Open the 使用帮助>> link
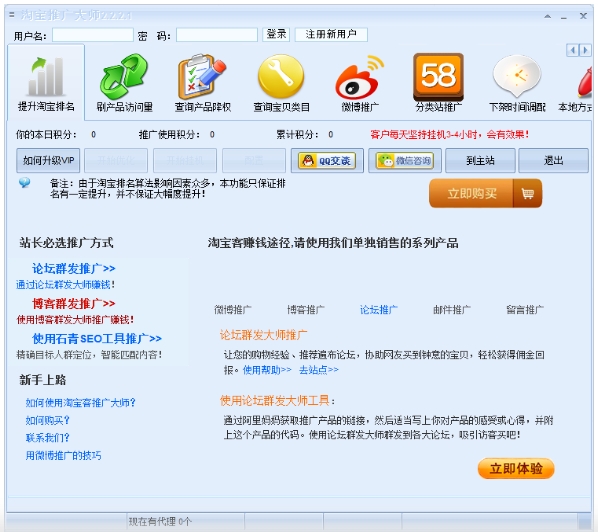Viewport: 598px width, 532px height. pyautogui.click(x=267, y=370)
